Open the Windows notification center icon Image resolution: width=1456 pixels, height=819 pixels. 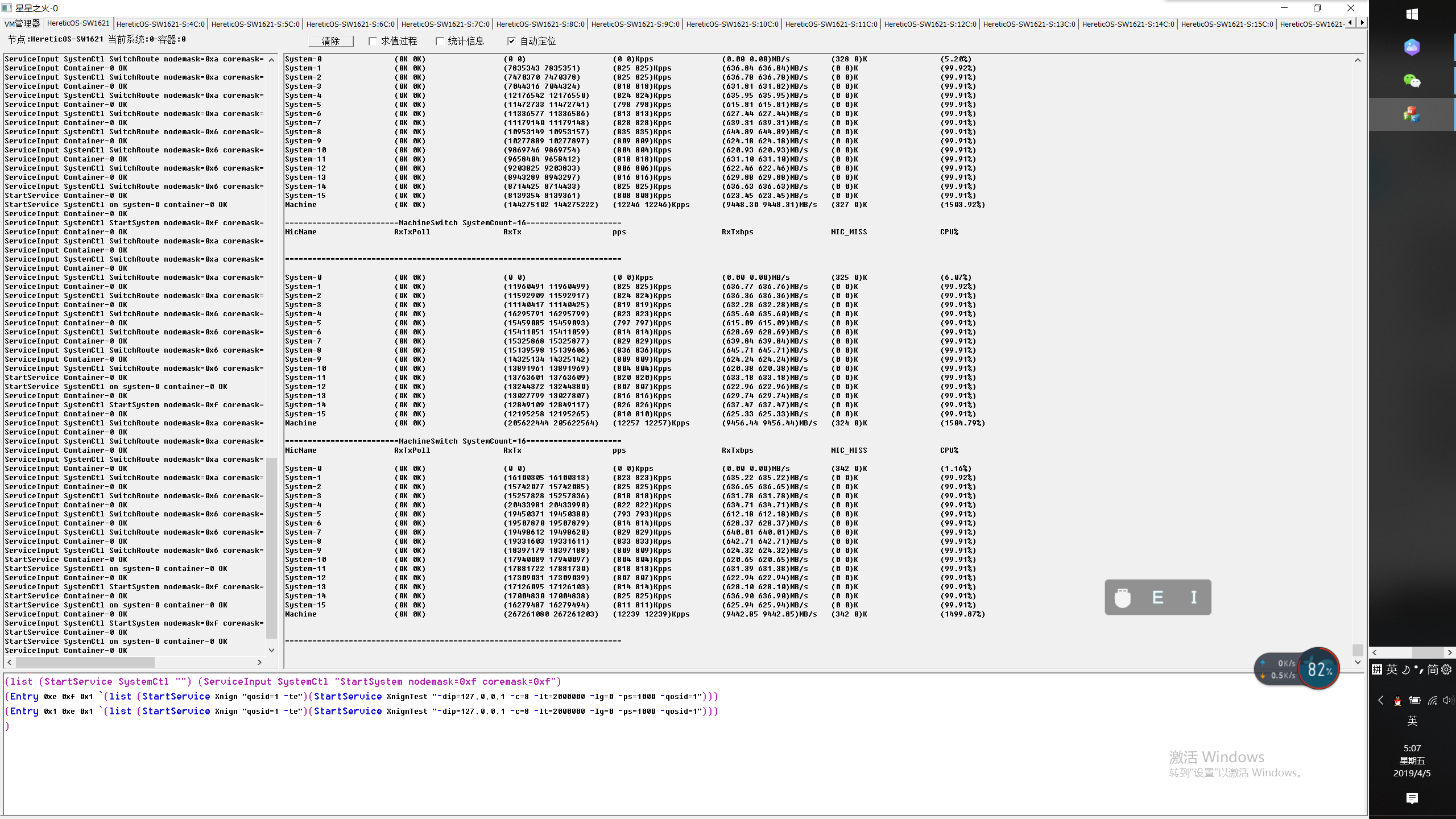click(1412, 799)
